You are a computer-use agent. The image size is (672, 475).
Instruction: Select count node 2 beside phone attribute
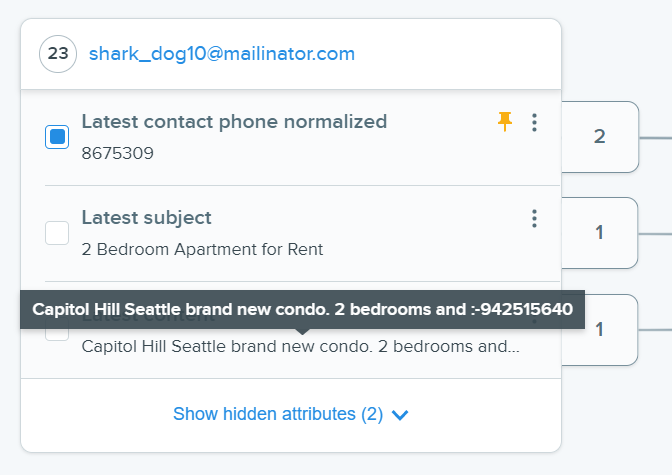tap(600, 137)
